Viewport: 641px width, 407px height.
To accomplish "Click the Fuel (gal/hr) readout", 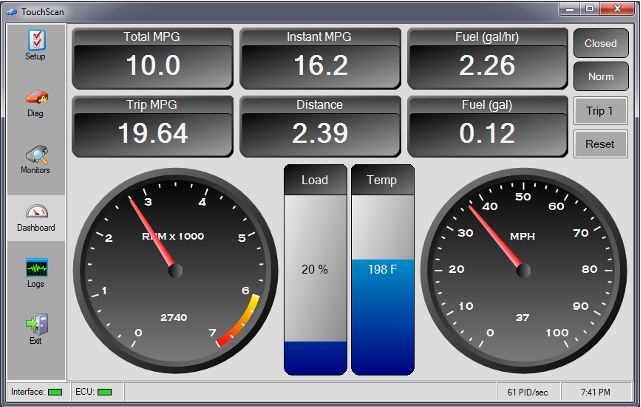I will pyautogui.click(x=487, y=58).
